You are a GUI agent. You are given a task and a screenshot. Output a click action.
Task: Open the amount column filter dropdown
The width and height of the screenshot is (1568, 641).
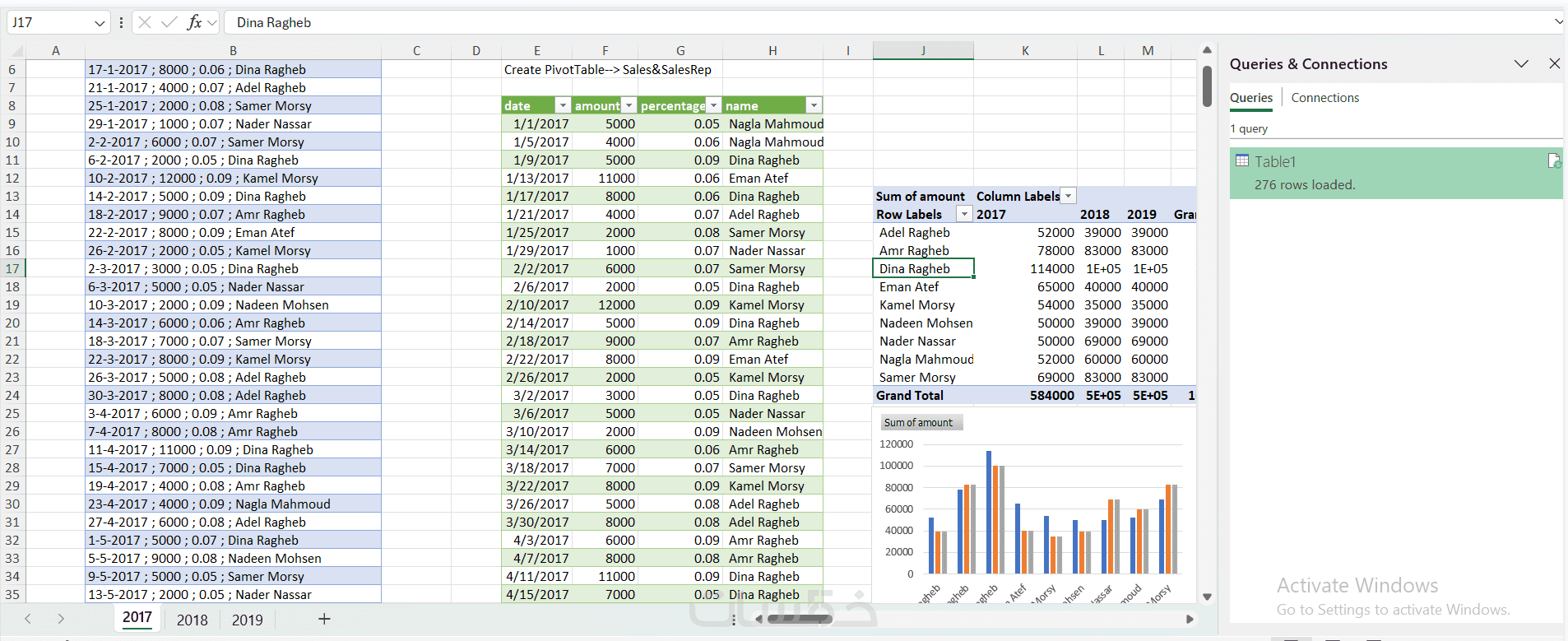tap(629, 105)
